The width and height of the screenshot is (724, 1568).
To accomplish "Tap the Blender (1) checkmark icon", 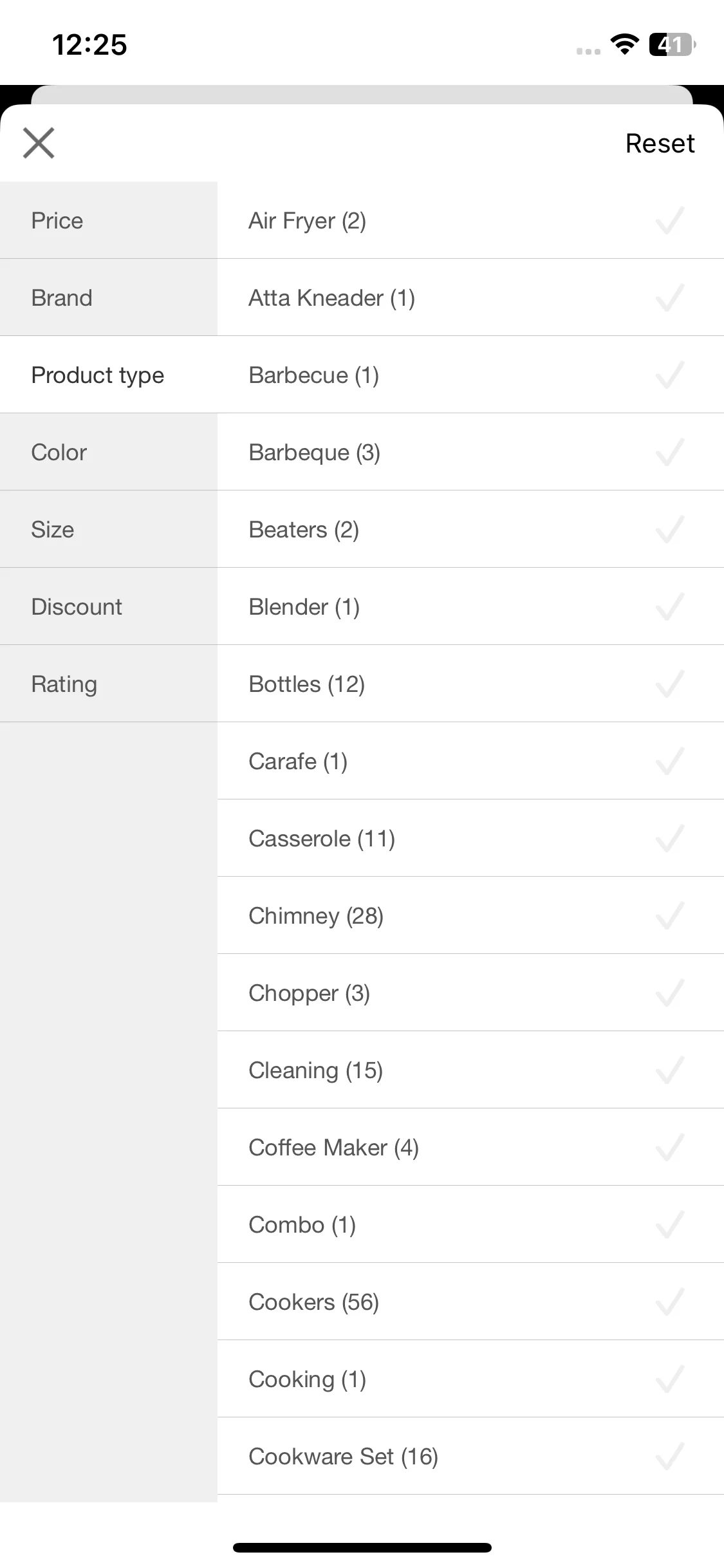I will click(x=669, y=606).
